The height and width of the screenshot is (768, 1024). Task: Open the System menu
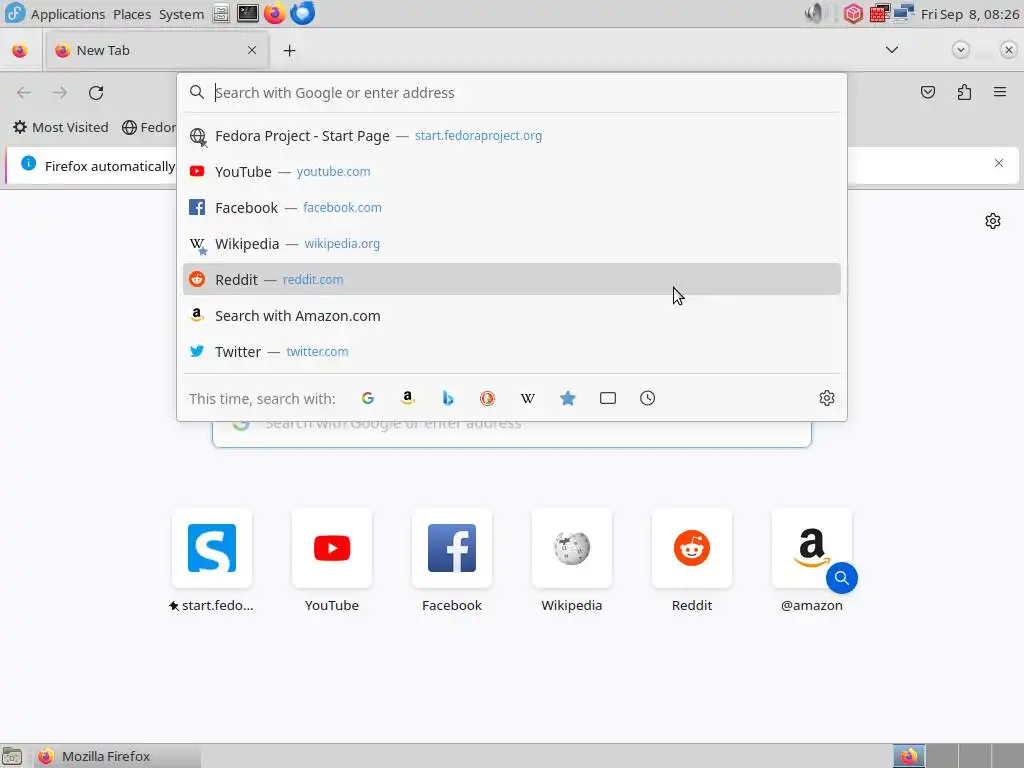[182, 14]
